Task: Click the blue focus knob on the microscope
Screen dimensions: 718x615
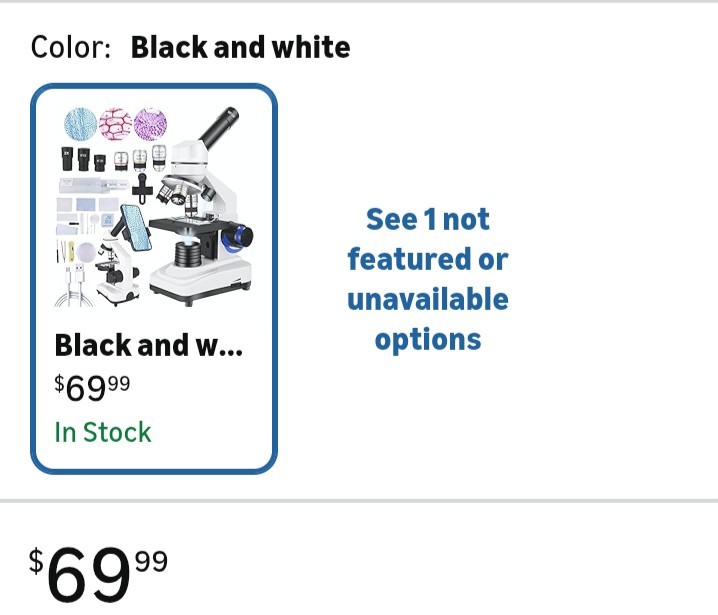Action: tap(238, 237)
